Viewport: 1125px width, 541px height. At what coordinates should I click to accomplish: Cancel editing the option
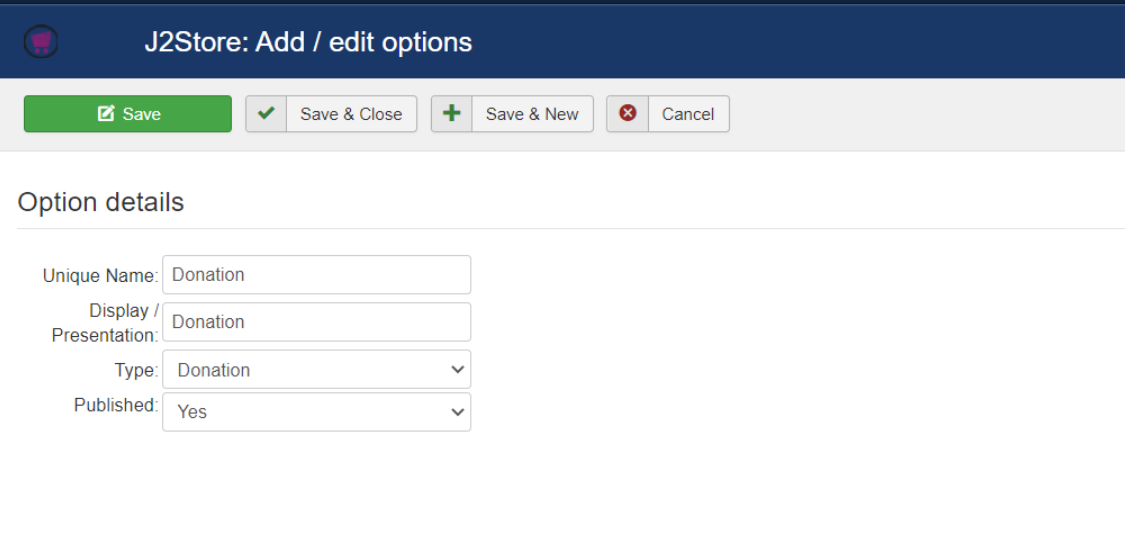668,113
